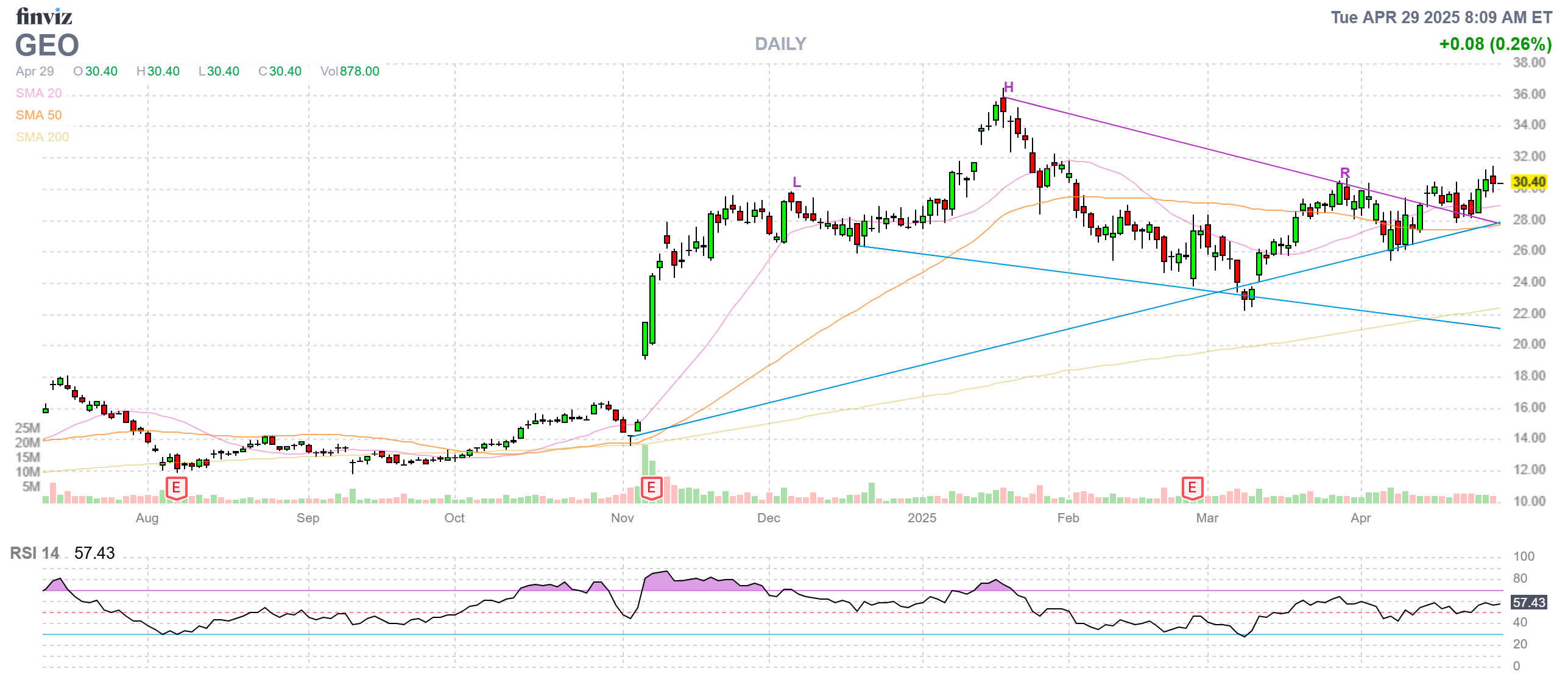
Task: Click the purple L pattern marker
Action: click(796, 182)
